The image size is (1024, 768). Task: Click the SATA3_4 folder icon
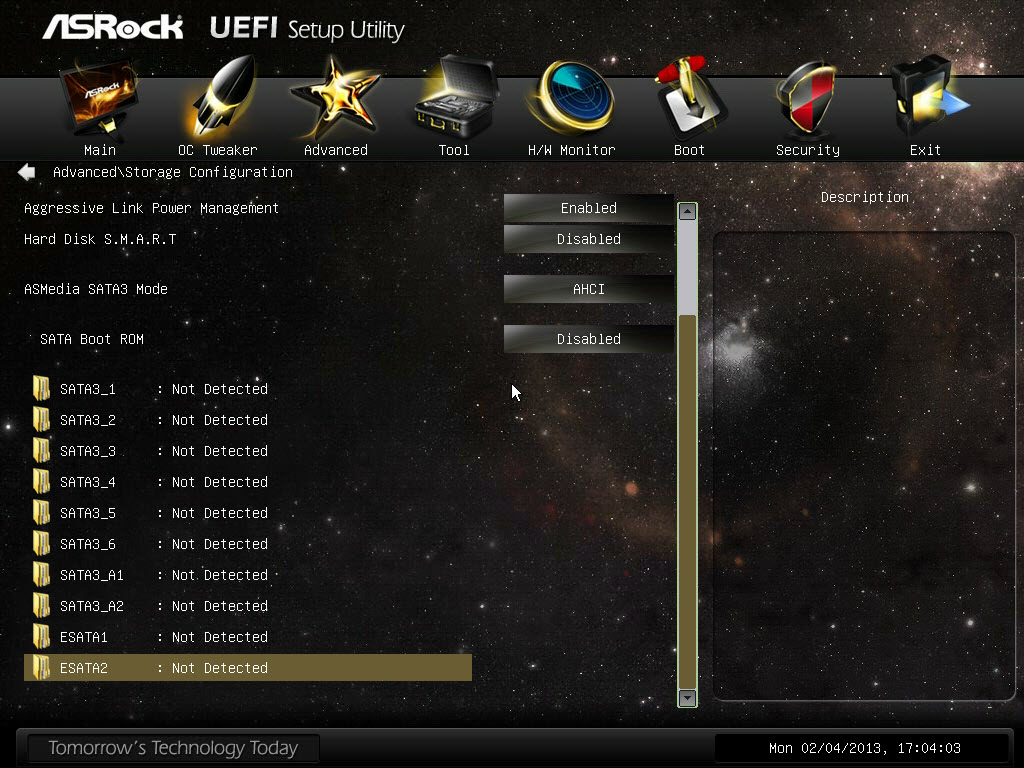(x=41, y=481)
